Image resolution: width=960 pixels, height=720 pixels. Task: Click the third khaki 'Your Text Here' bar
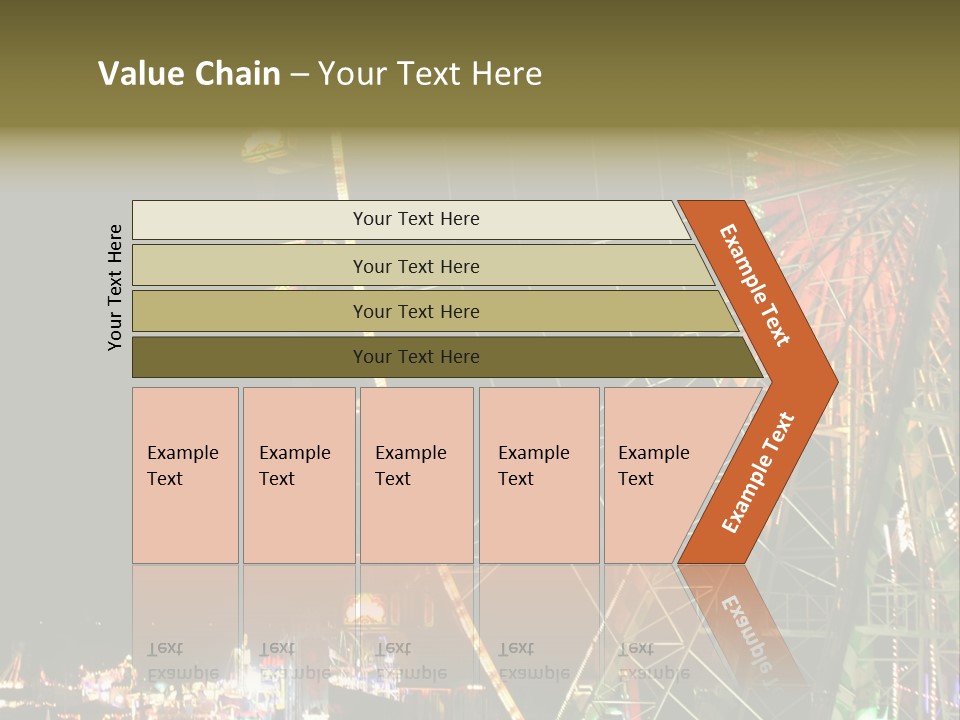435,311
